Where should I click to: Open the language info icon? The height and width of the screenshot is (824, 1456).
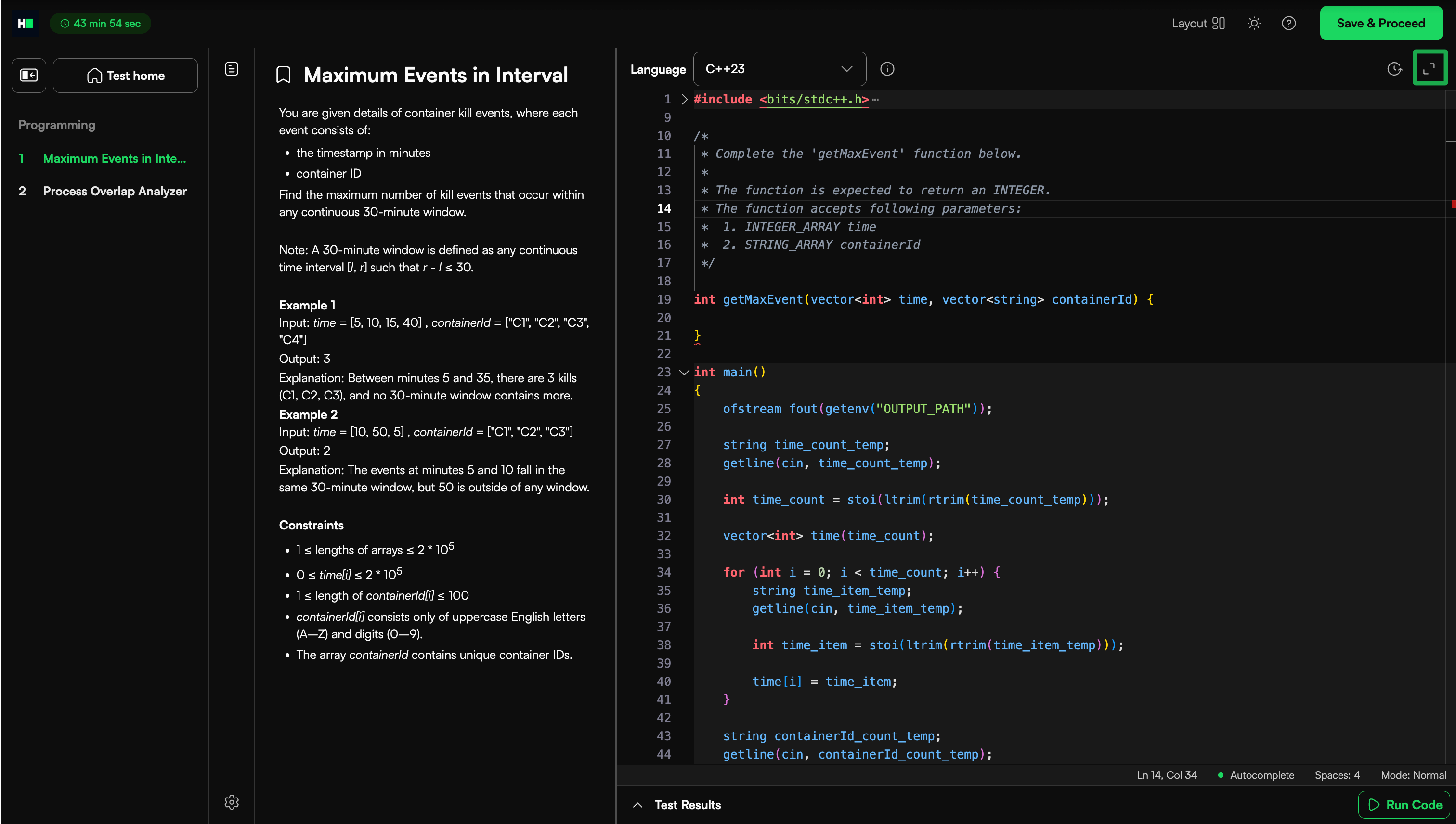[x=887, y=69]
